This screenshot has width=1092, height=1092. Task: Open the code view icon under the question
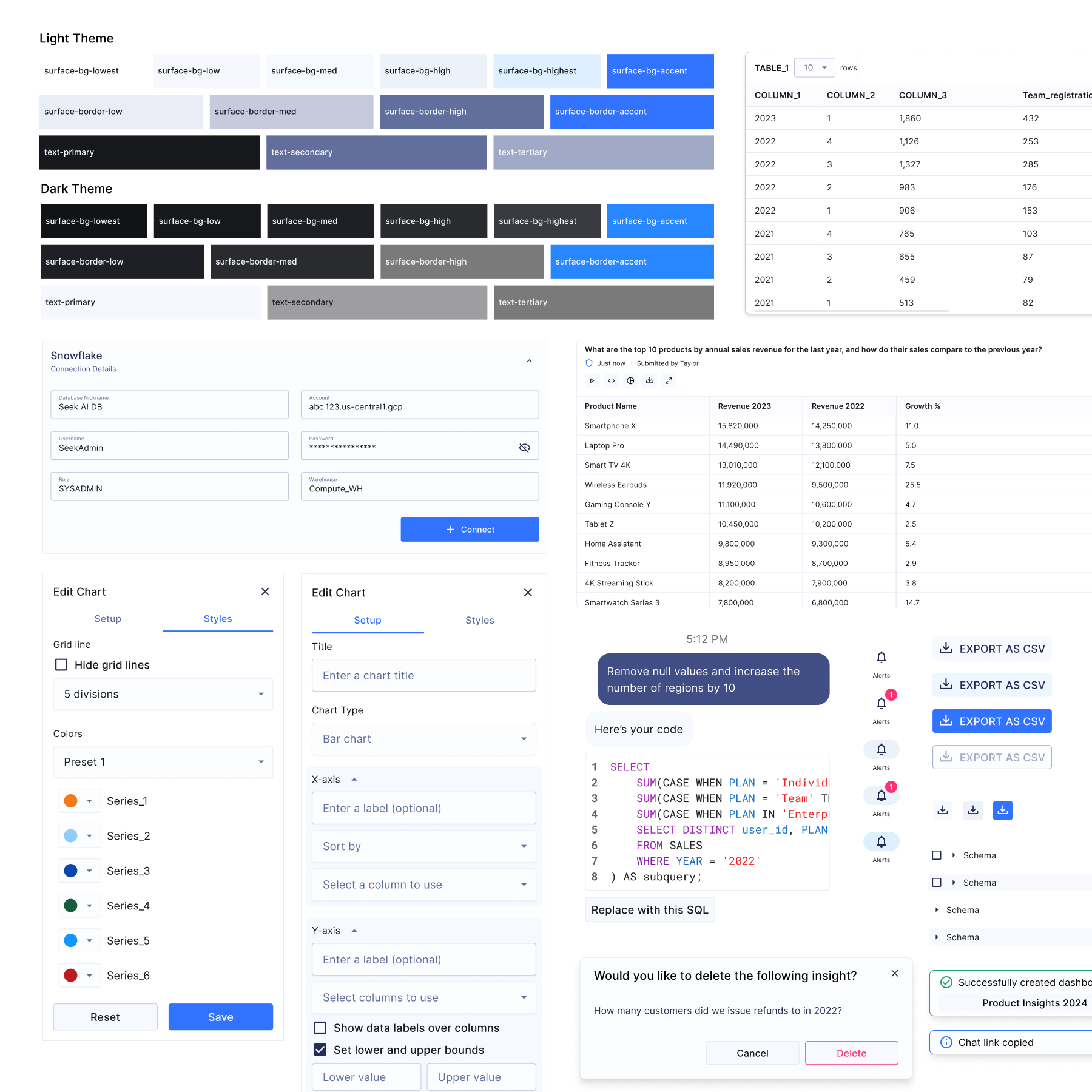pos(611,381)
